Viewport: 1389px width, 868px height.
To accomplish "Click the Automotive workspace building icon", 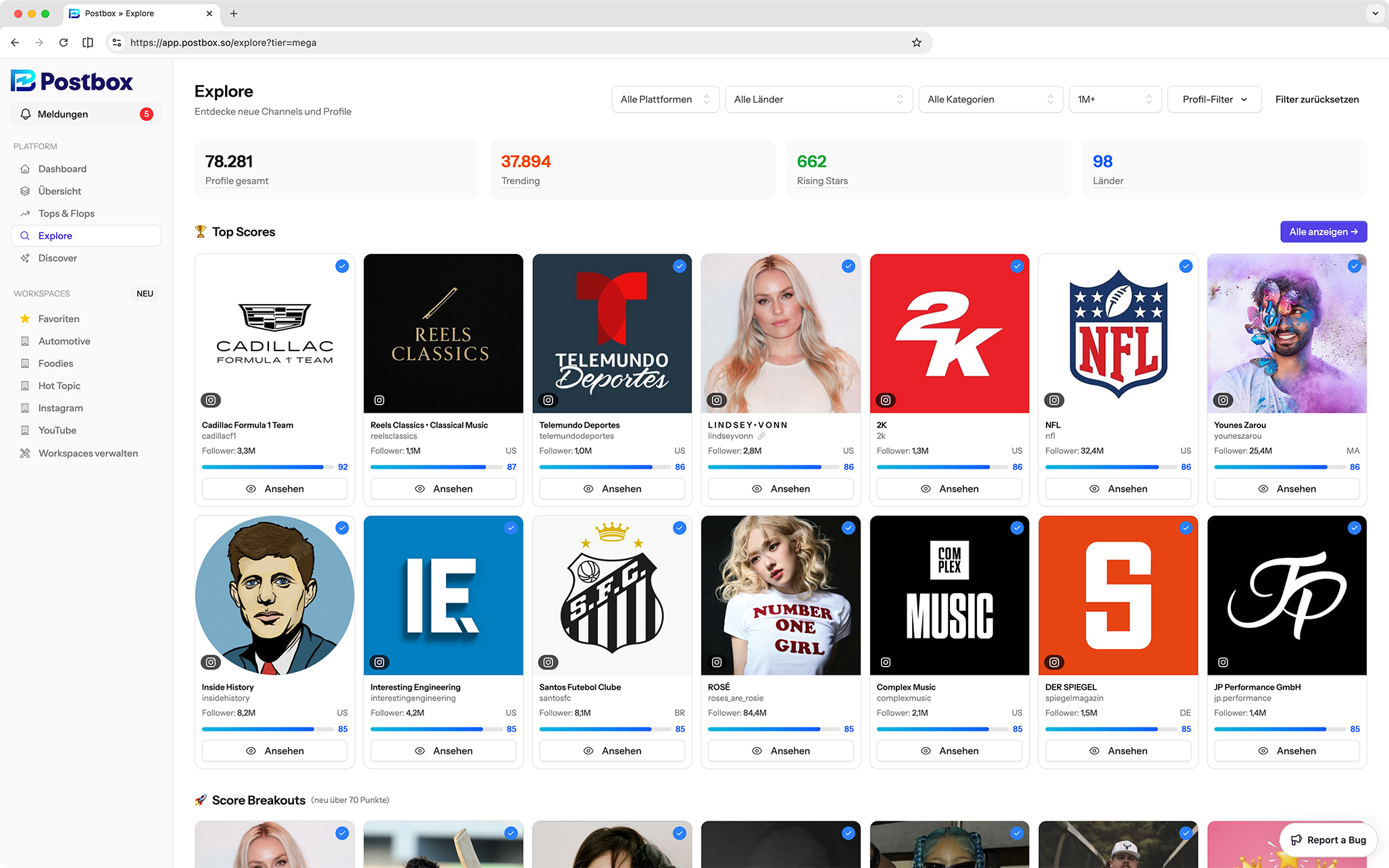I will (25, 341).
